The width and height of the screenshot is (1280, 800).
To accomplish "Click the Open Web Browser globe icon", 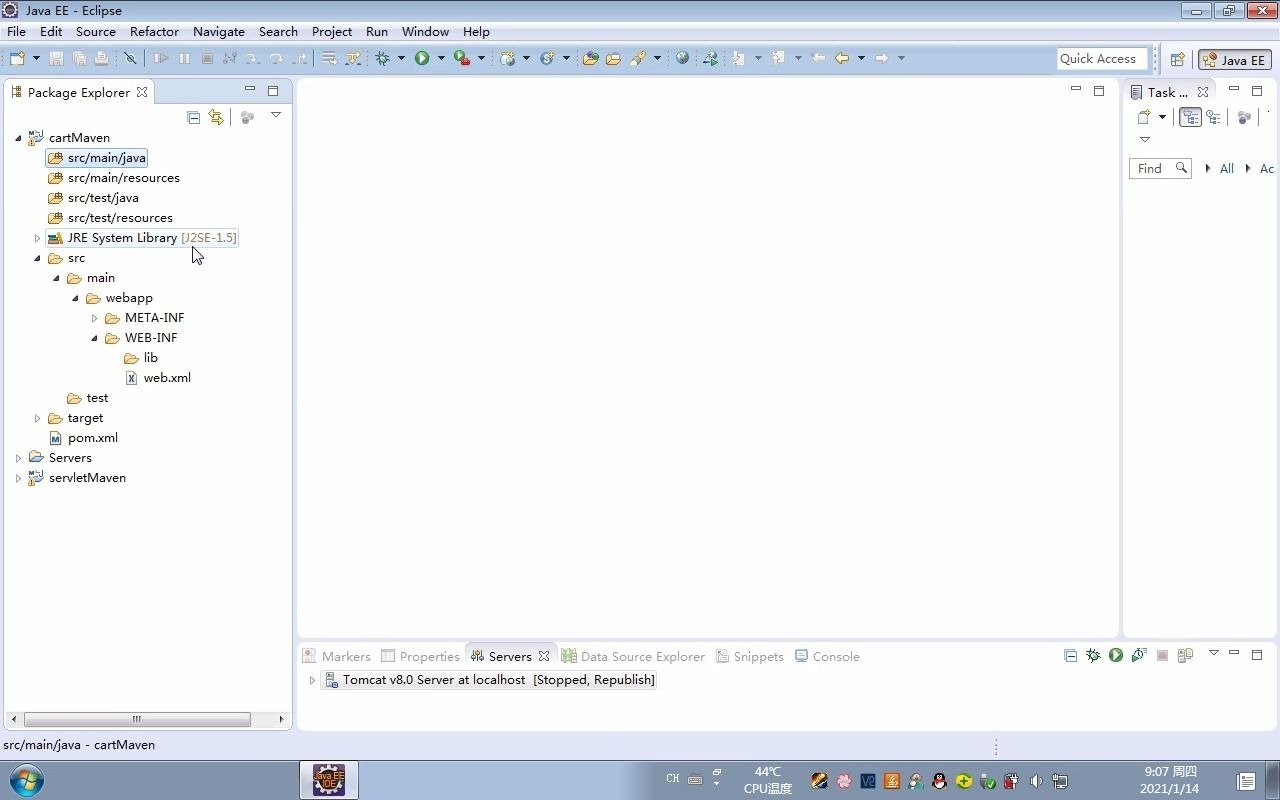I will tap(683, 58).
